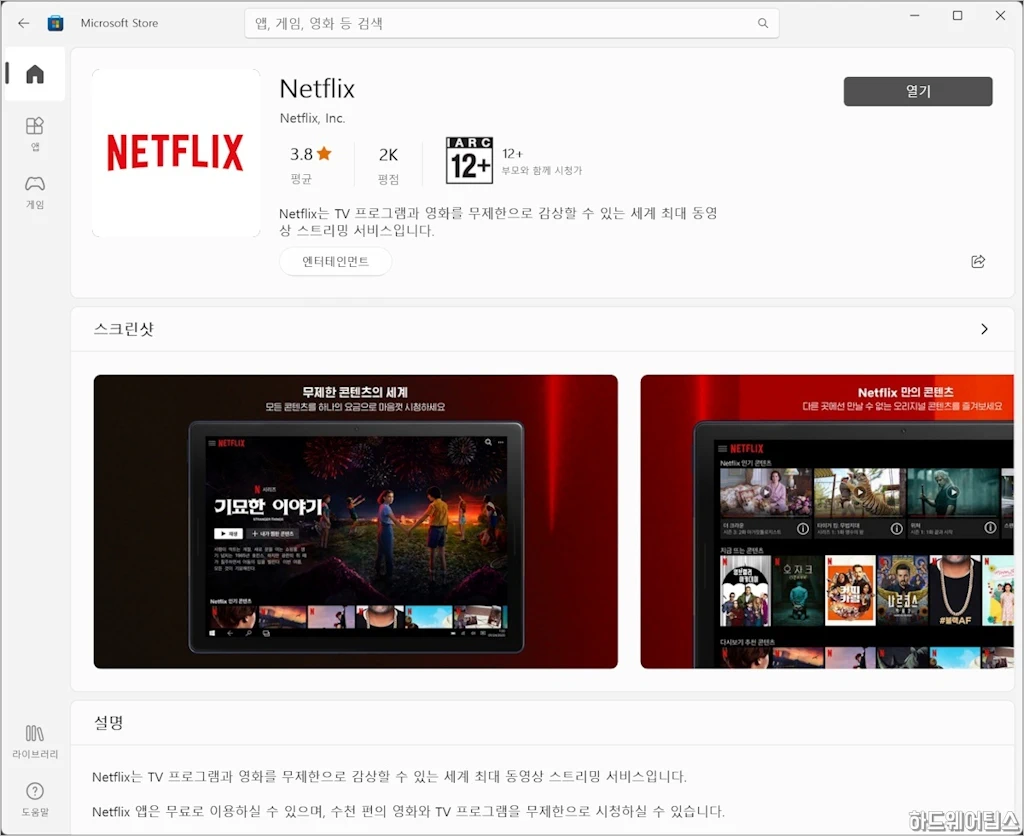Click the 열기 (Open) button
1024x836 pixels.
[x=918, y=91]
